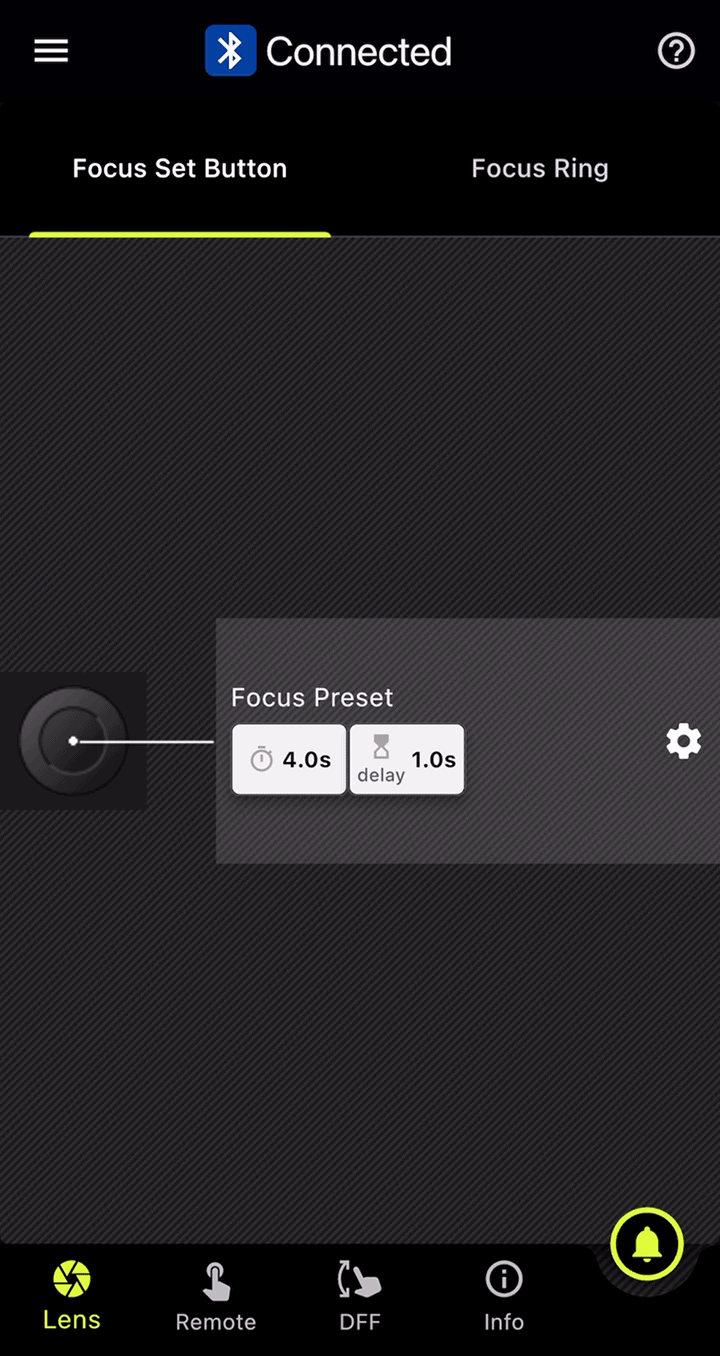Click the stopwatch icon beside 4.0s
The height and width of the screenshot is (1356, 720).
(x=262, y=760)
